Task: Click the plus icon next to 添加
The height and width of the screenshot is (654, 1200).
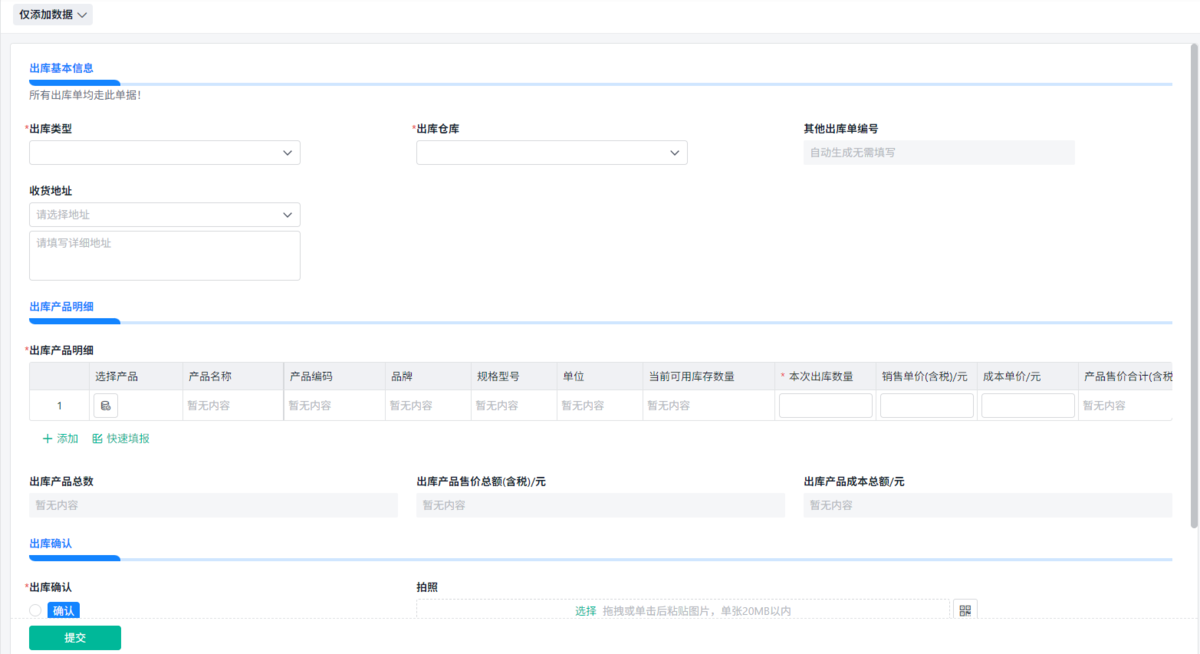Action: [x=47, y=439]
